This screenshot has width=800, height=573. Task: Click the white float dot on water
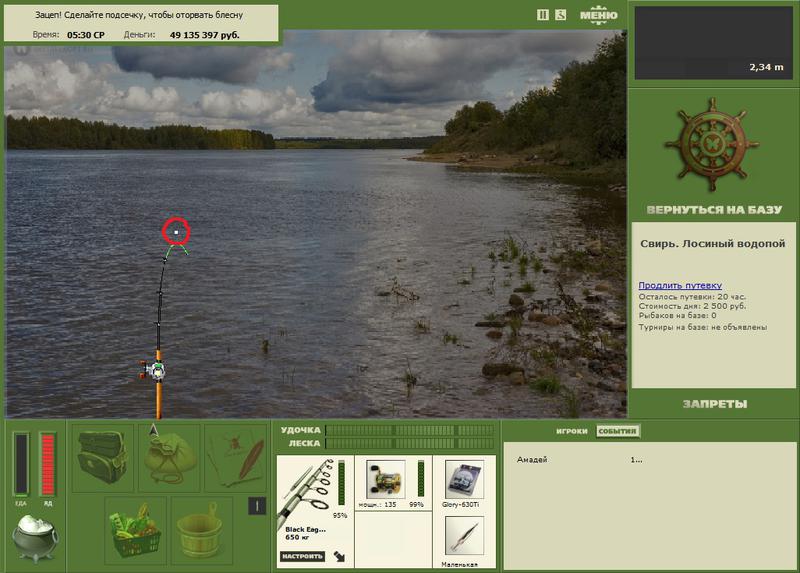[x=176, y=232]
